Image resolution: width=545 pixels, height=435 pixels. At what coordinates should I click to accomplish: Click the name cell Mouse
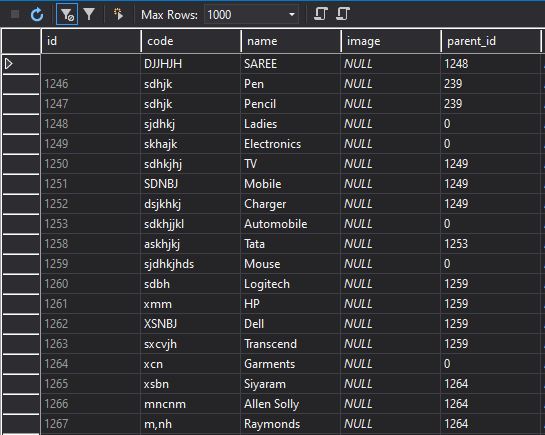(291, 264)
